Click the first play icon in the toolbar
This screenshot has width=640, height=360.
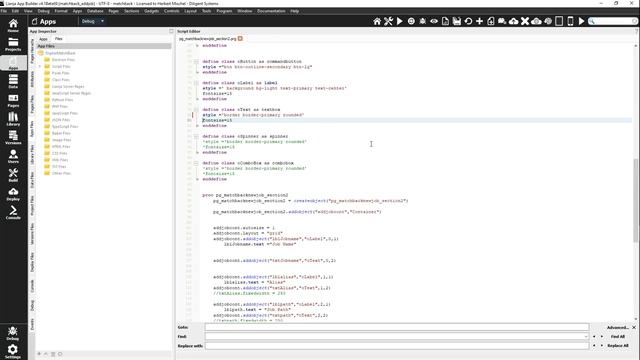[x=400, y=21]
